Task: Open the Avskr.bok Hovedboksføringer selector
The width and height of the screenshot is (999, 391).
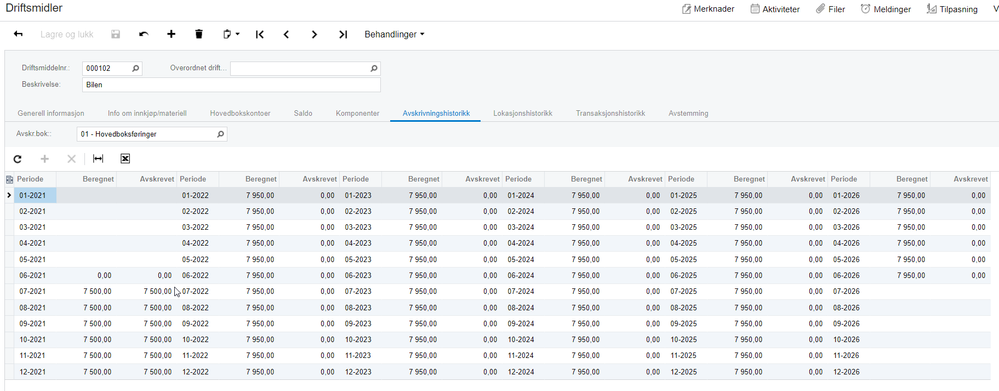Action: [152, 134]
